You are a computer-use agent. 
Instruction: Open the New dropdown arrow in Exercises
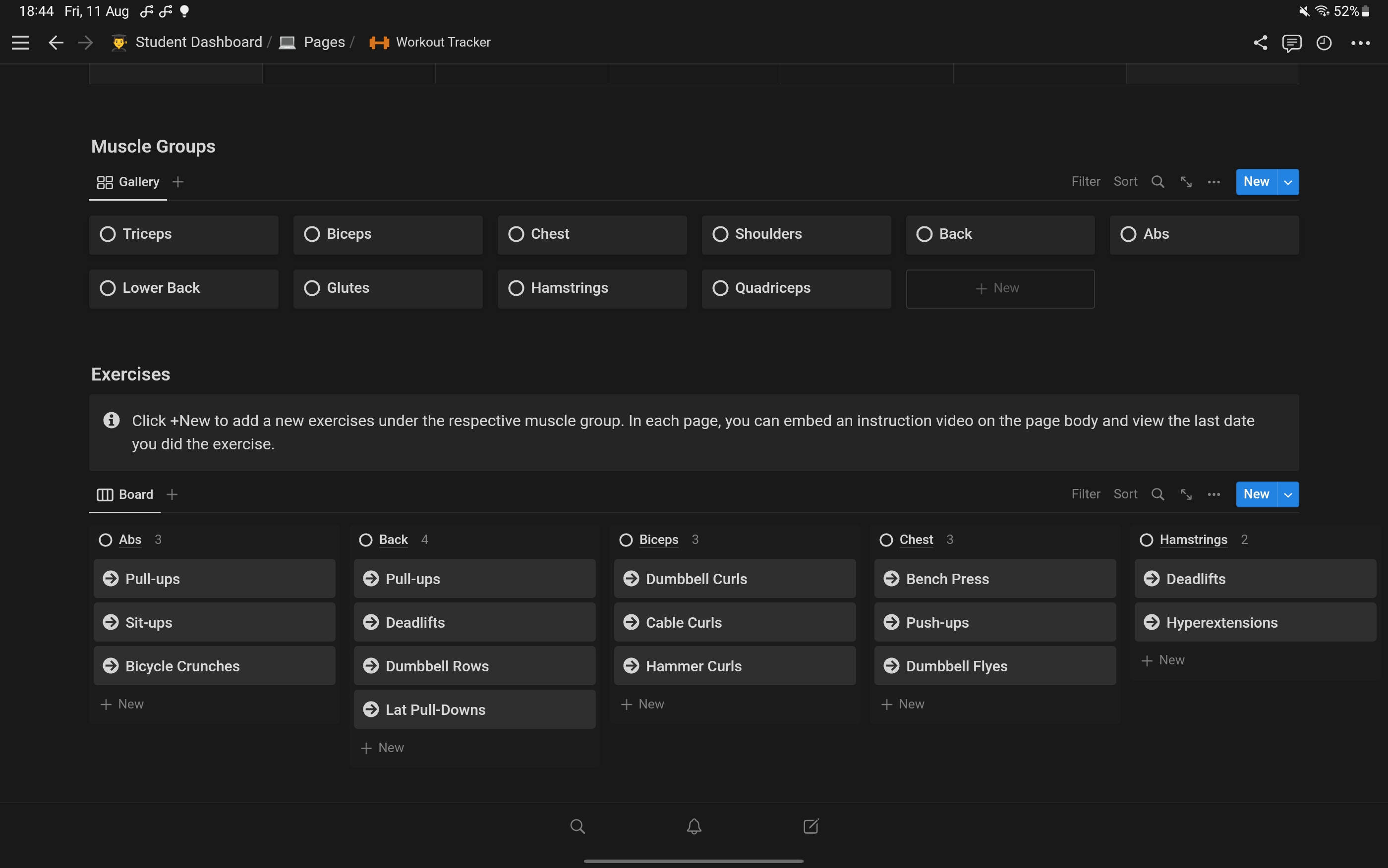1287,494
